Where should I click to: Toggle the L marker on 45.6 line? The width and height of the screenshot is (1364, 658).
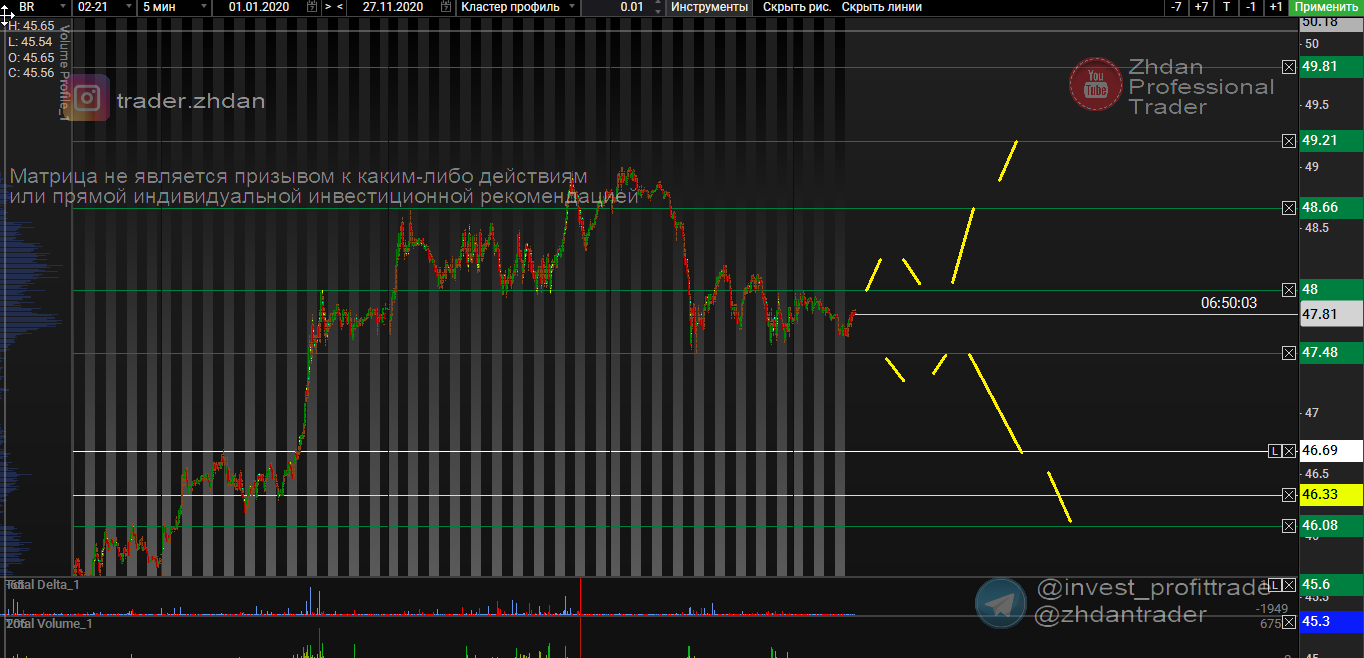point(1274,585)
